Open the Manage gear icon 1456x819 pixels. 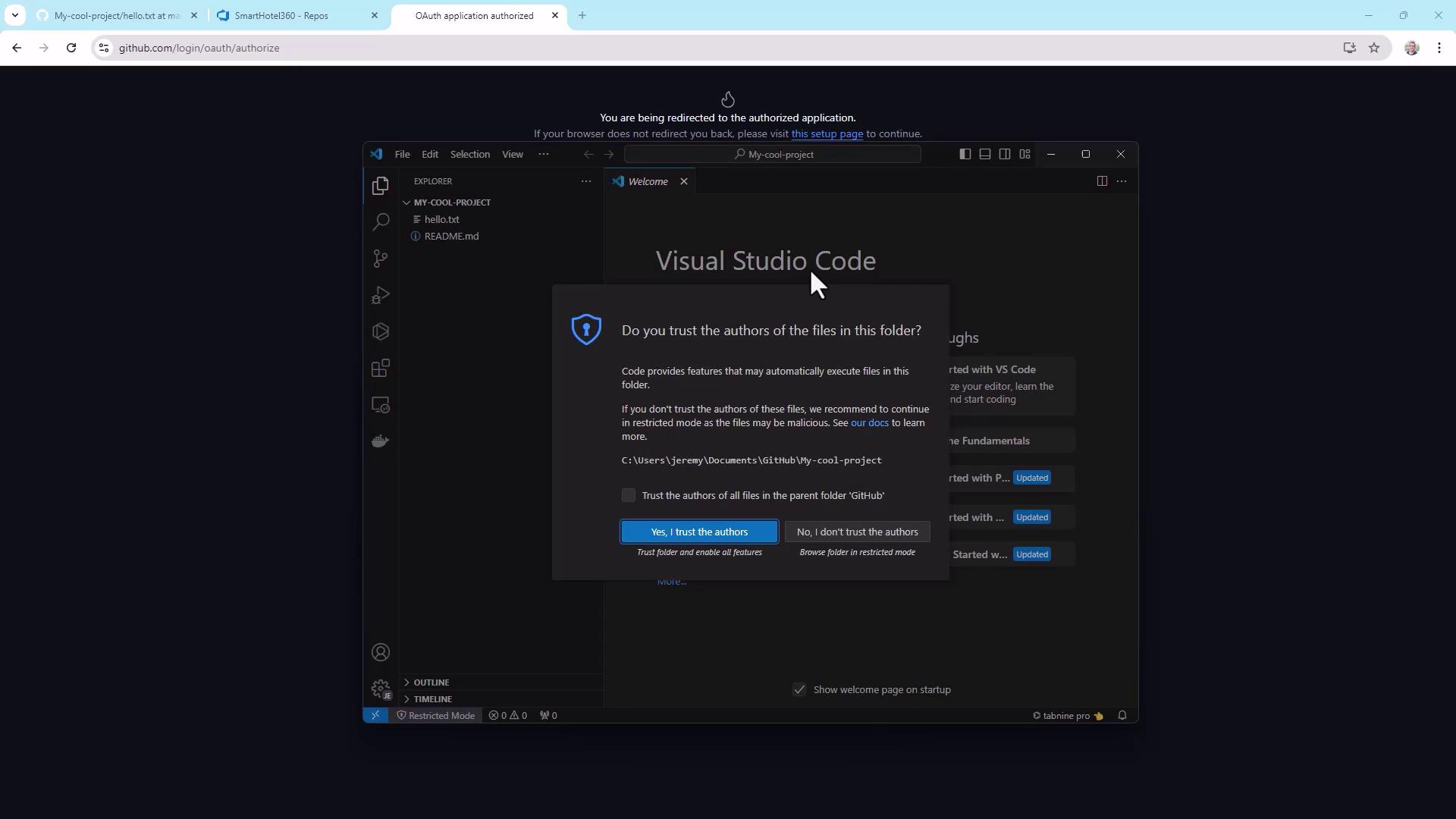click(x=381, y=689)
